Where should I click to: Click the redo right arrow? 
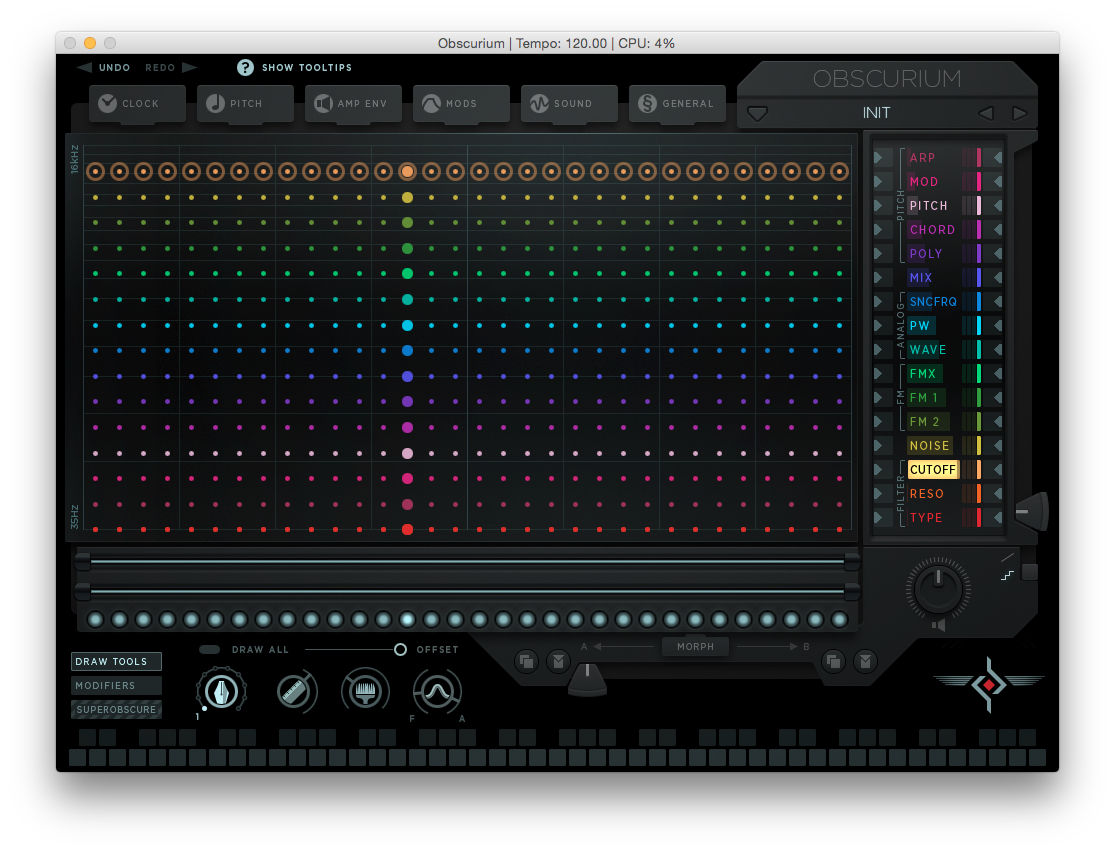(189, 68)
